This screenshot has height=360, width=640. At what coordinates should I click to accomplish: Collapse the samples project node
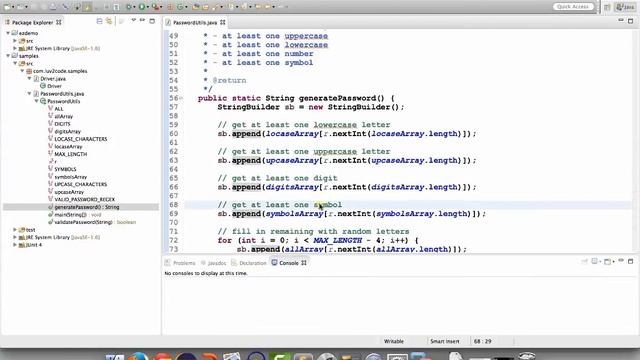tap(8, 56)
